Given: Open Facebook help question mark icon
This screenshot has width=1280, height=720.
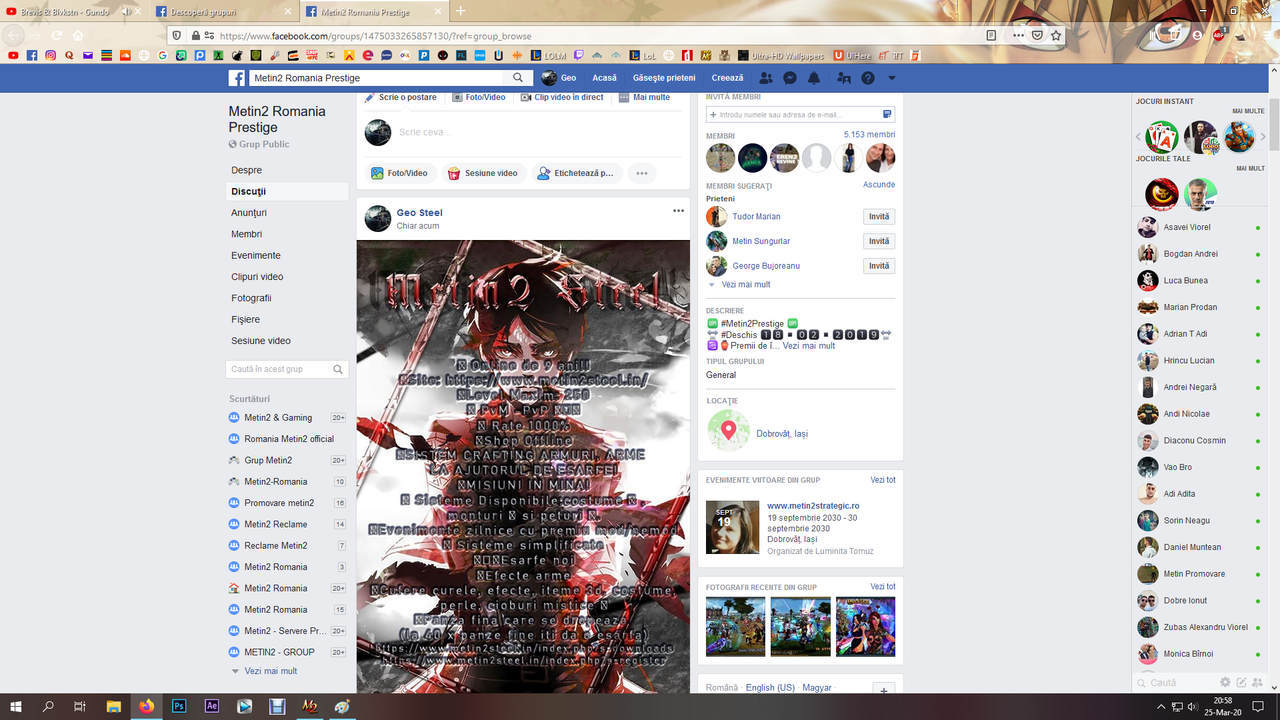Looking at the screenshot, I should pyautogui.click(x=868, y=78).
